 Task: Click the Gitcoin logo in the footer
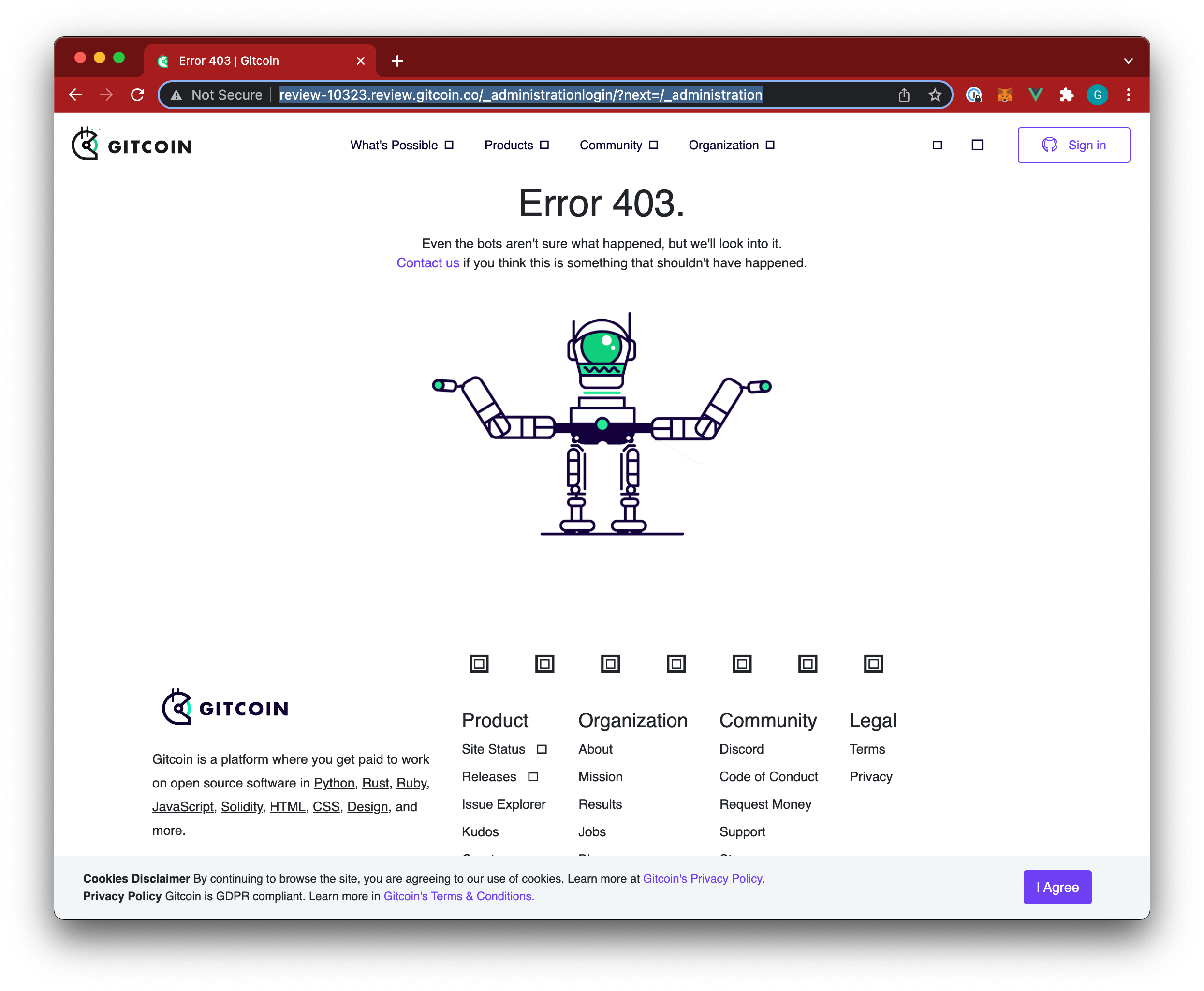click(225, 707)
